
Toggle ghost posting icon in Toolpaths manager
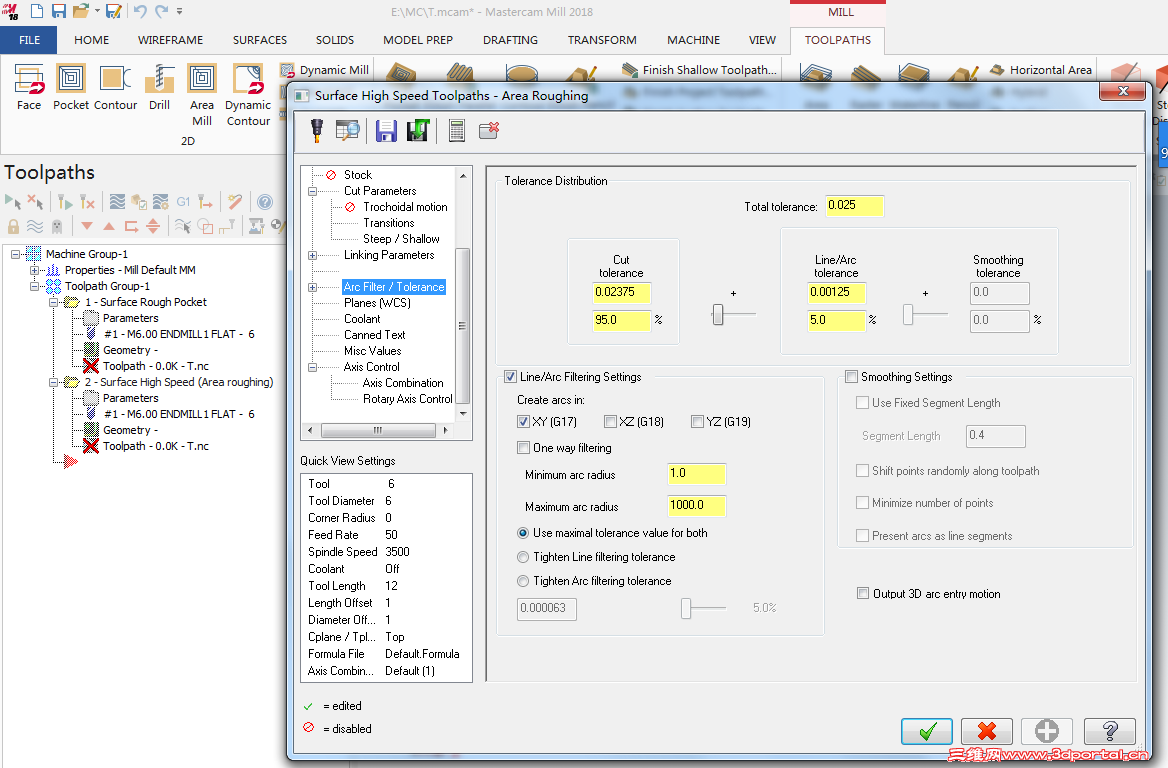coord(57,226)
